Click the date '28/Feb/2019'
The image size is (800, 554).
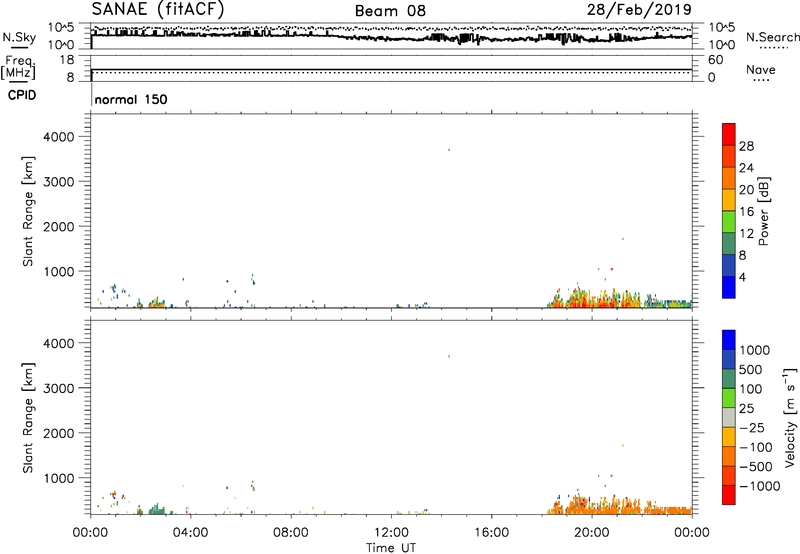pos(639,9)
